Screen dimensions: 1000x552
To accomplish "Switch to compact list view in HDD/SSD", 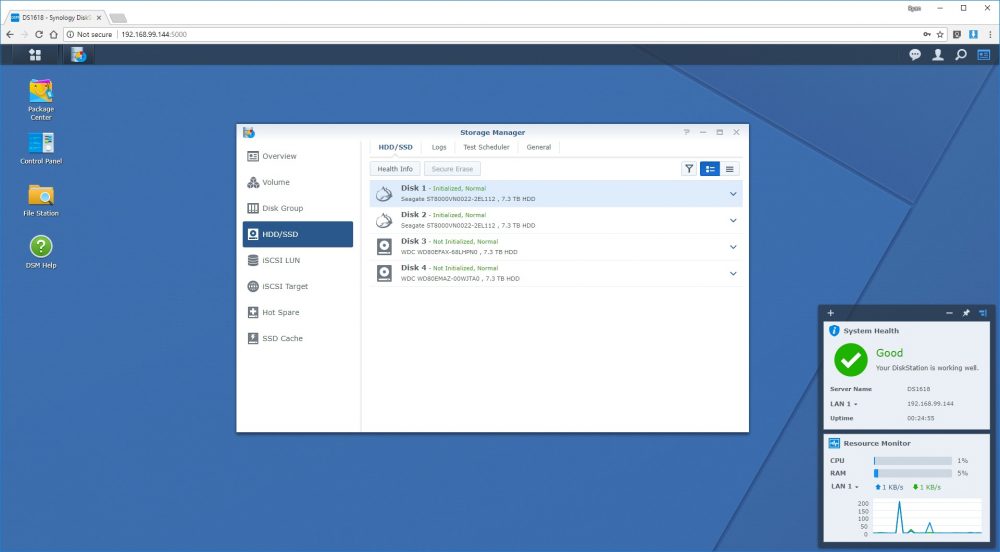I will point(730,169).
